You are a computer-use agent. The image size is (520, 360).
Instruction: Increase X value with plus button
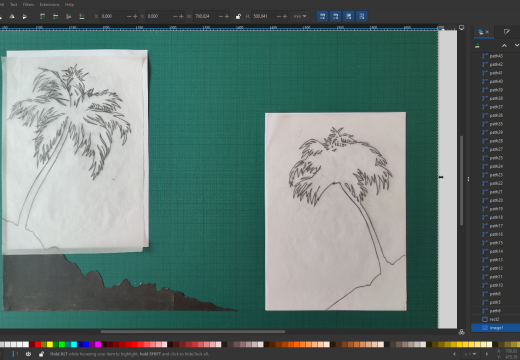tap(135, 16)
